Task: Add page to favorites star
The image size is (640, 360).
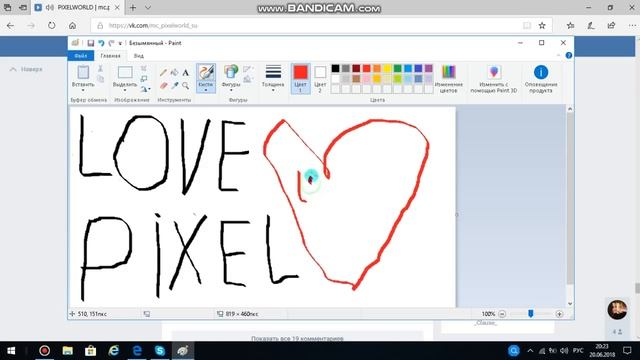Action: point(542,25)
